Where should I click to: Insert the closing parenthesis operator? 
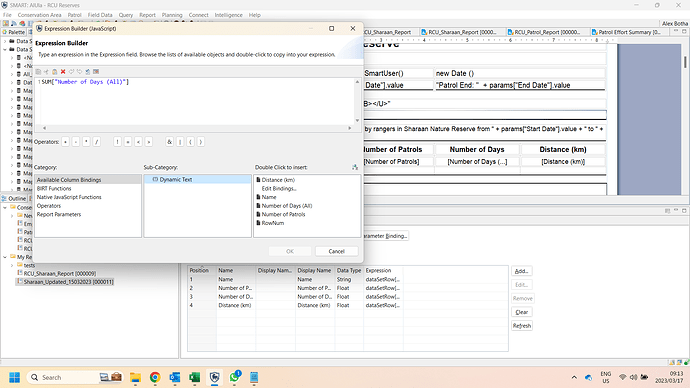pos(201,142)
